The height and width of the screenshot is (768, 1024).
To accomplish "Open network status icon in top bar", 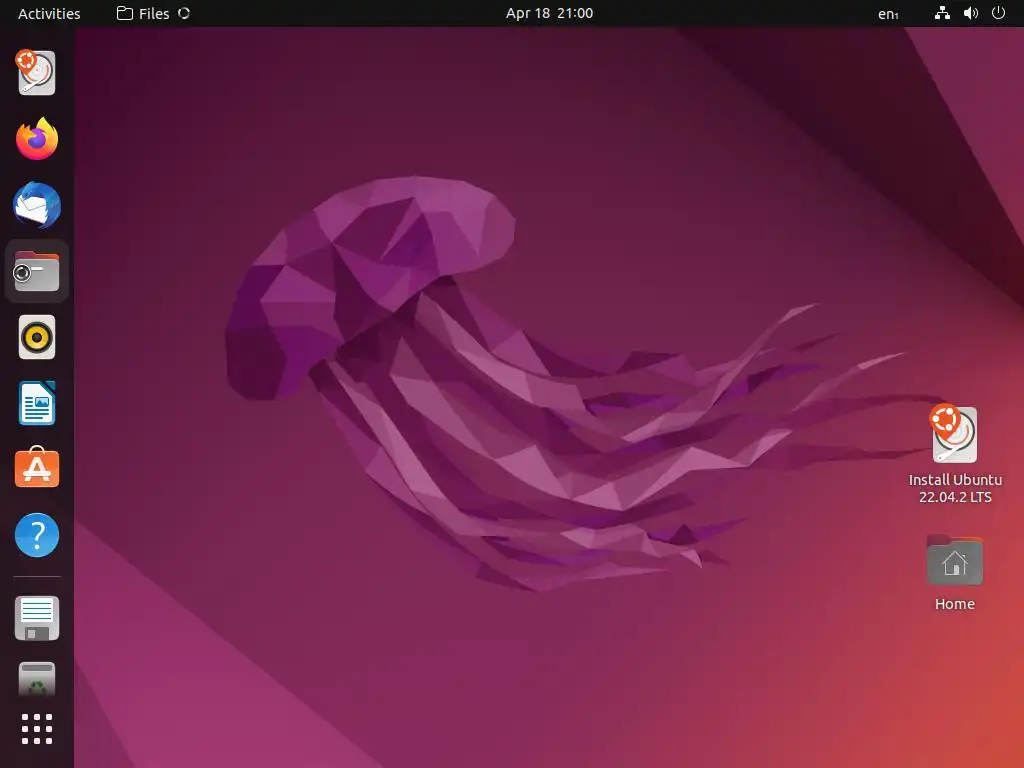I will tap(942, 13).
